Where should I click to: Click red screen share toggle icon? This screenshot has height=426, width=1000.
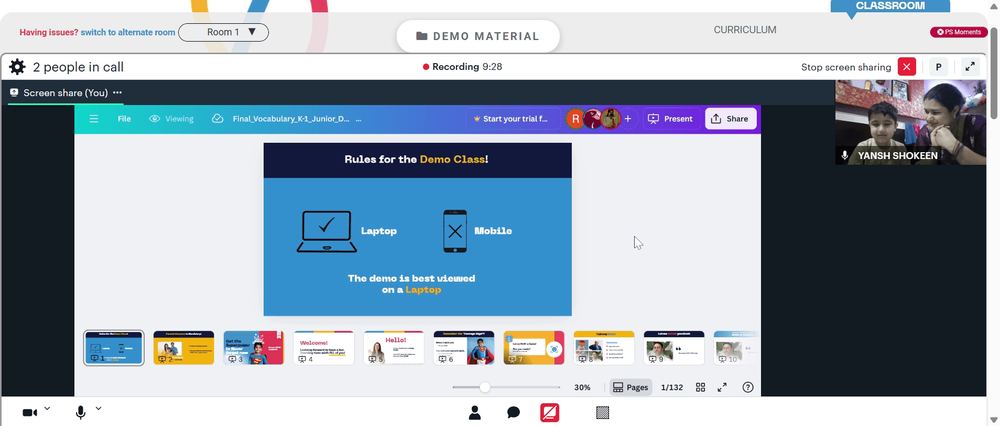coord(550,413)
